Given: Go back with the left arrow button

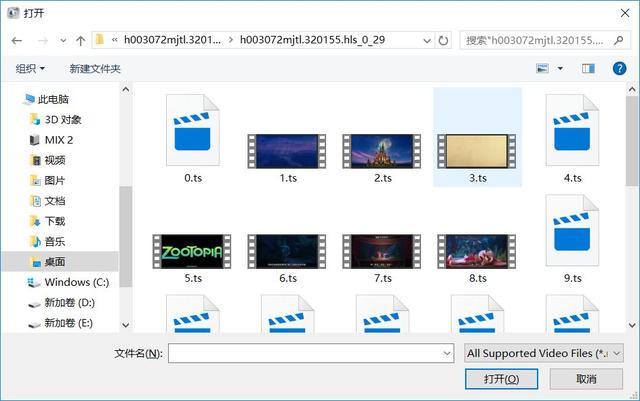Looking at the screenshot, I should tap(17, 40).
